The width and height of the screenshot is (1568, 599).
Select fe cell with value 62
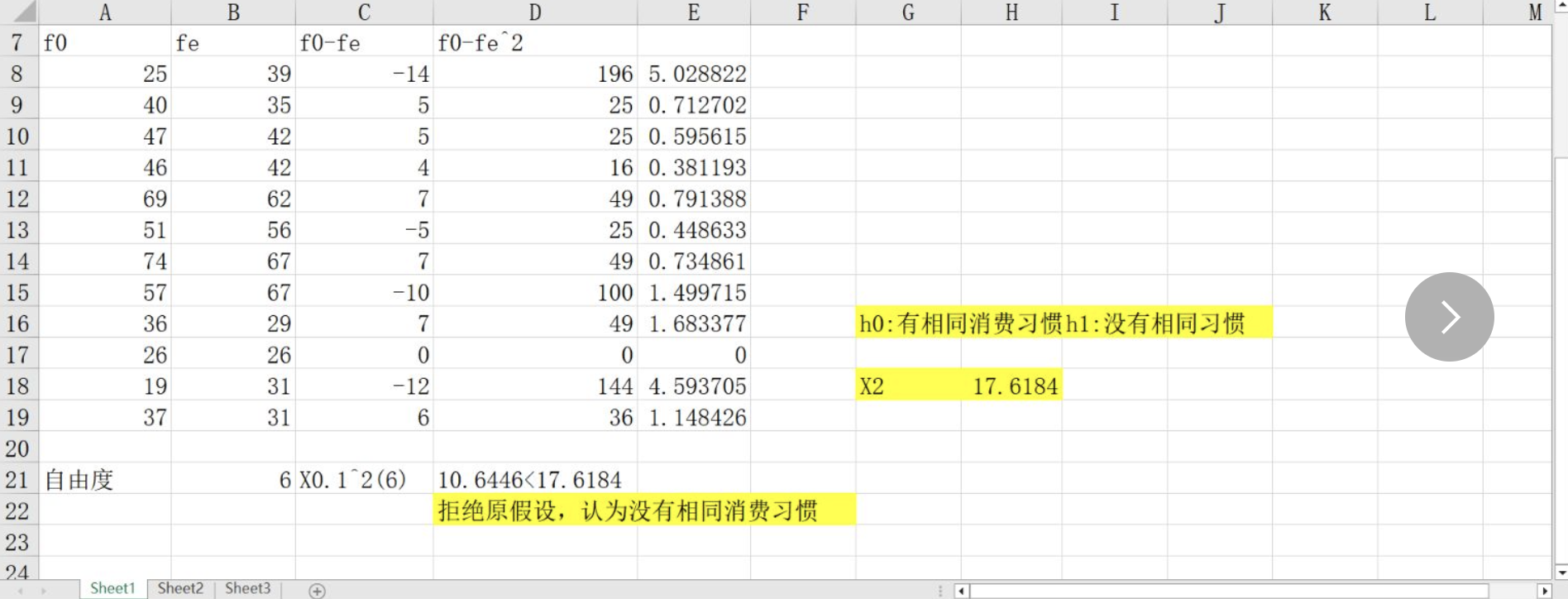[x=233, y=199]
